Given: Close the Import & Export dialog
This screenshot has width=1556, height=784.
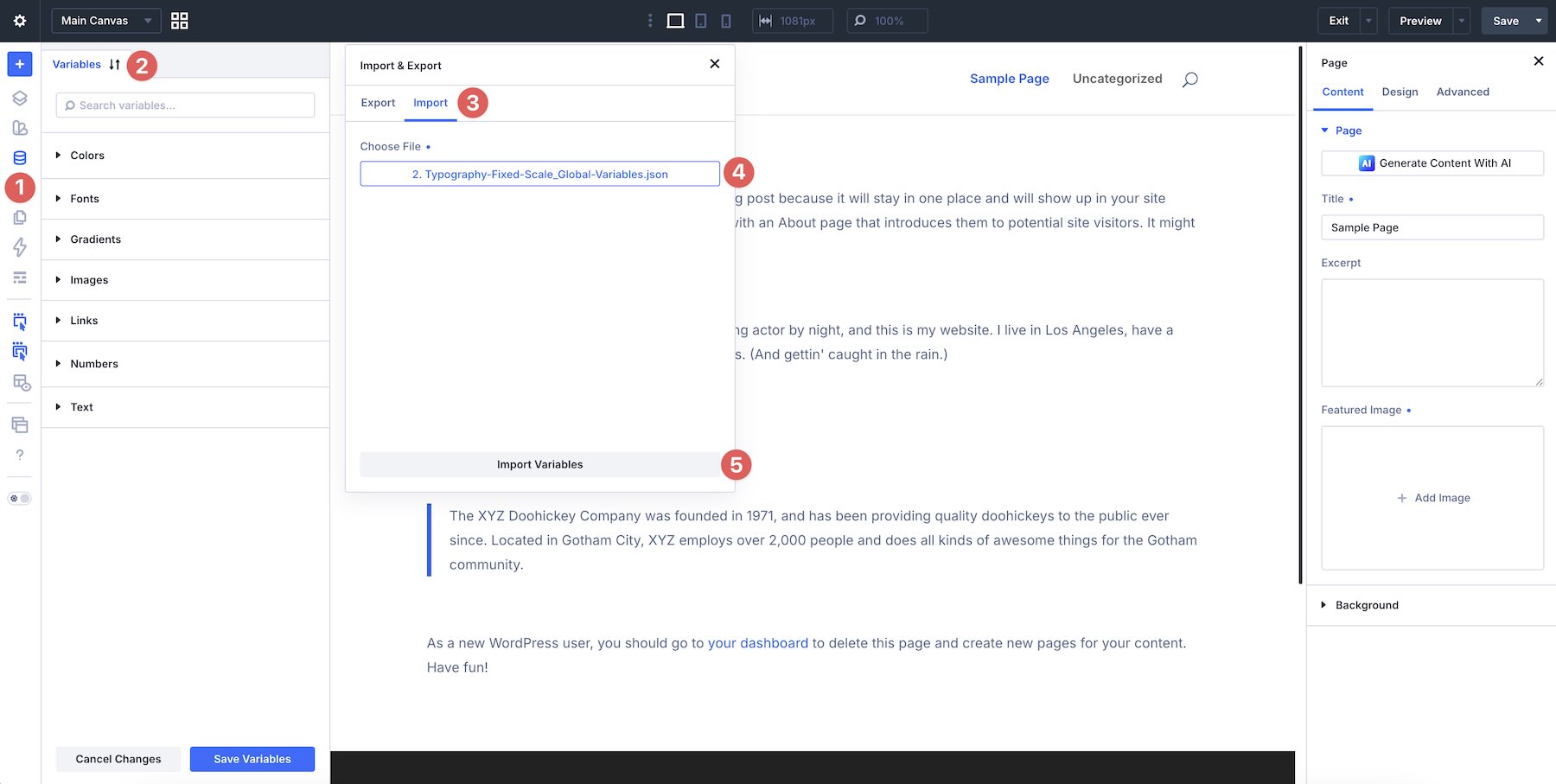Looking at the screenshot, I should [715, 64].
